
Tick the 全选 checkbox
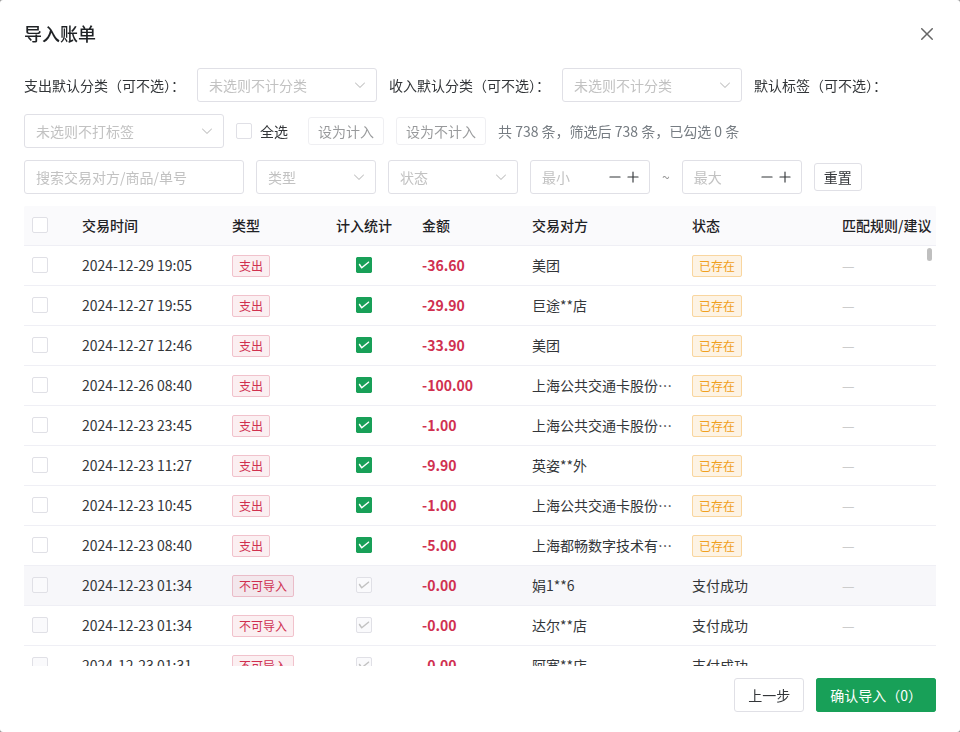244,131
